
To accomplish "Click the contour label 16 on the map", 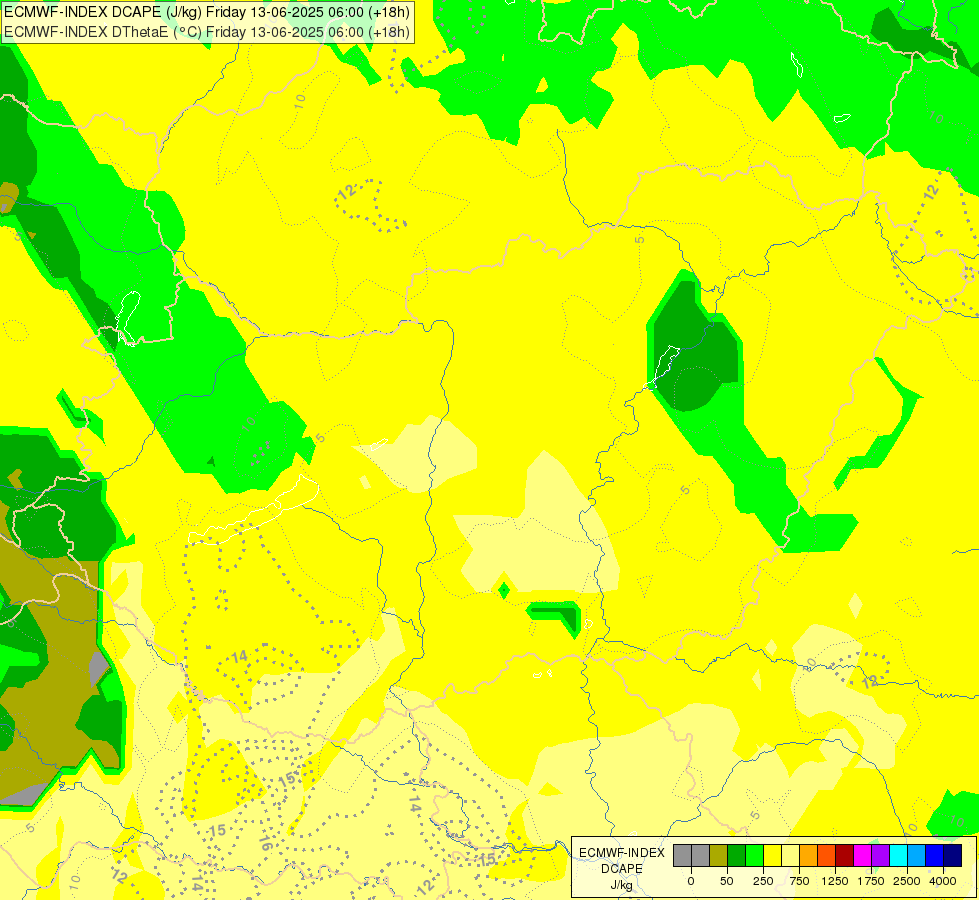I will (x=265, y=843).
